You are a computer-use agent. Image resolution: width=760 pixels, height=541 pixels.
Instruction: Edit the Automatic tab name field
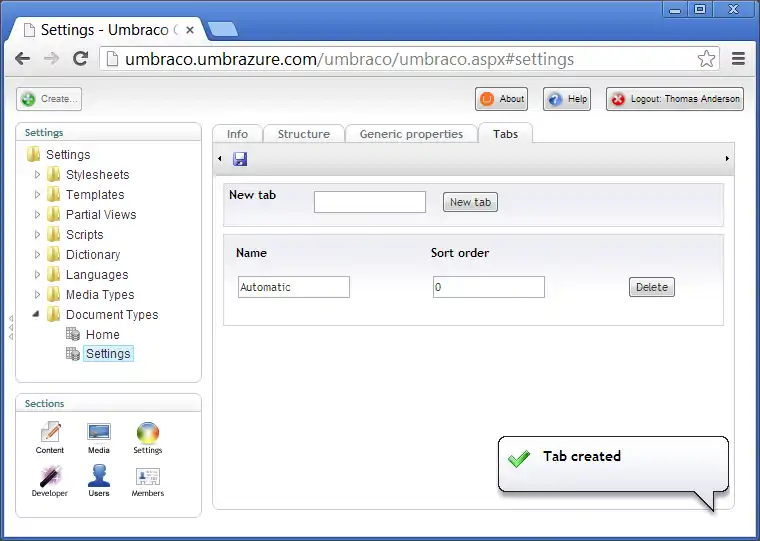[x=294, y=287]
